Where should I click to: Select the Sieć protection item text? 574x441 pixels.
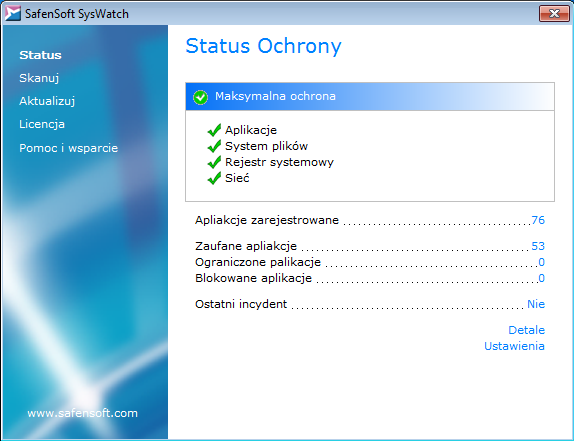click(237, 178)
